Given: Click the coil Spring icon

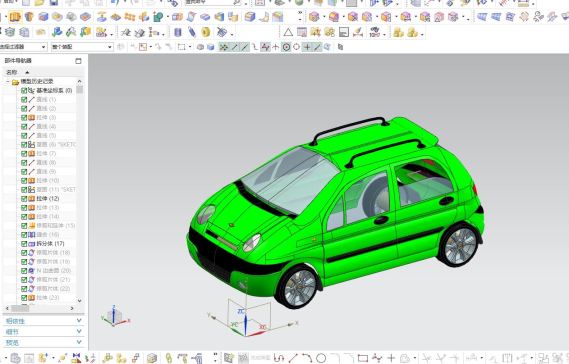Looking at the screenshot, I should pyautogui.click(x=192, y=32).
